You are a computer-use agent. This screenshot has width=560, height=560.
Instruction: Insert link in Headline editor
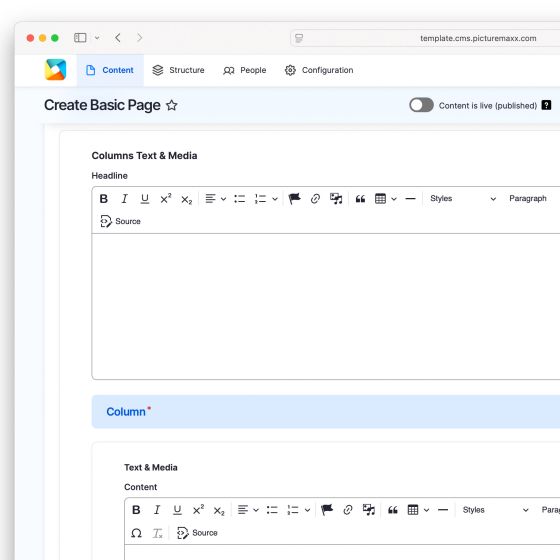(x=315, y=199)
